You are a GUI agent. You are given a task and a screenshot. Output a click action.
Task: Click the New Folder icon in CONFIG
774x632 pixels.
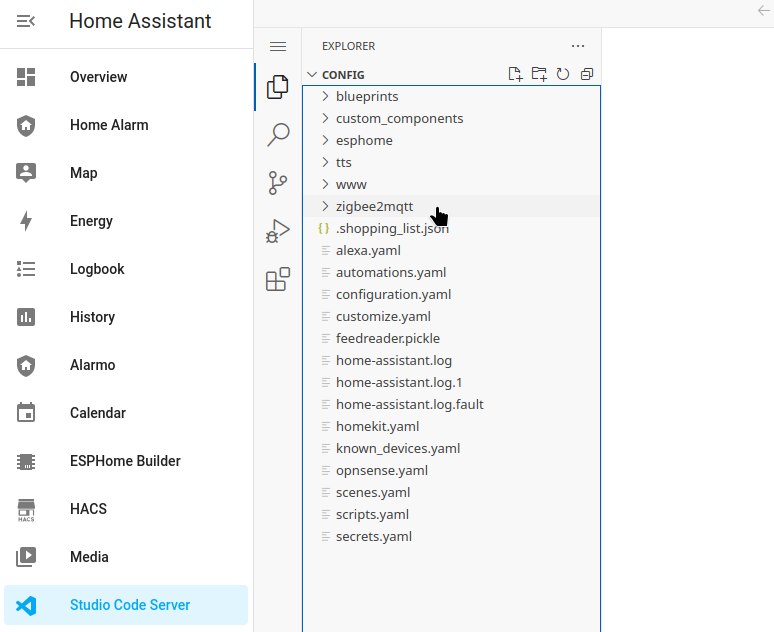point(539,75)
